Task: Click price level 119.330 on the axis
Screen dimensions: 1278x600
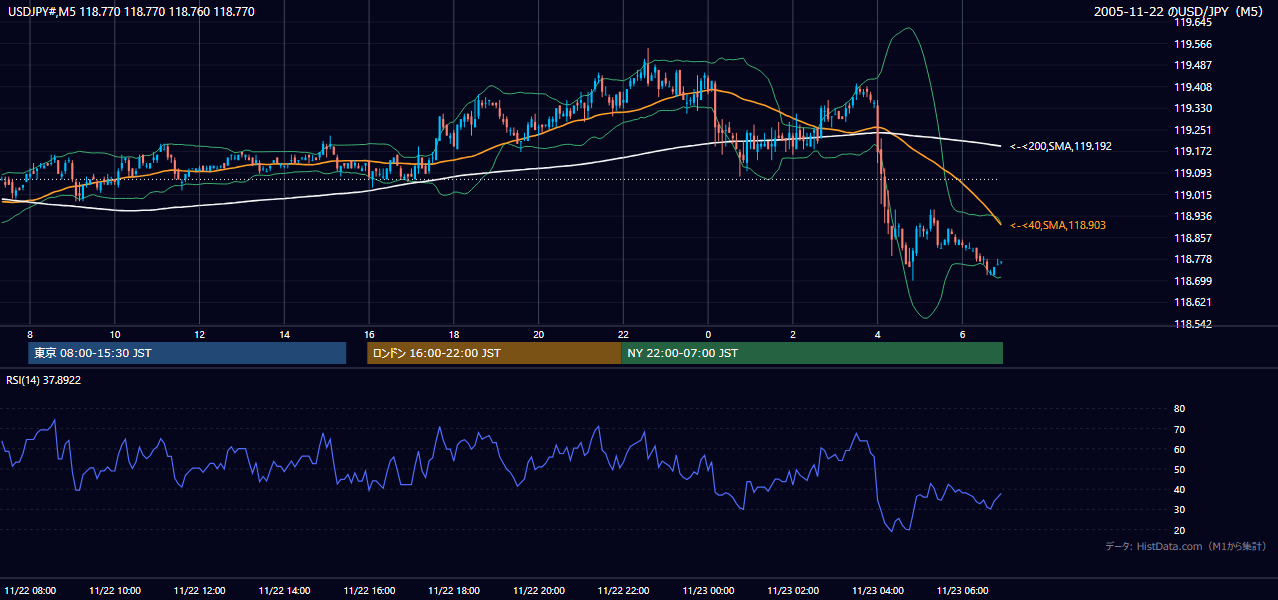Action: pyautogui.click(x=1194, y=108)
